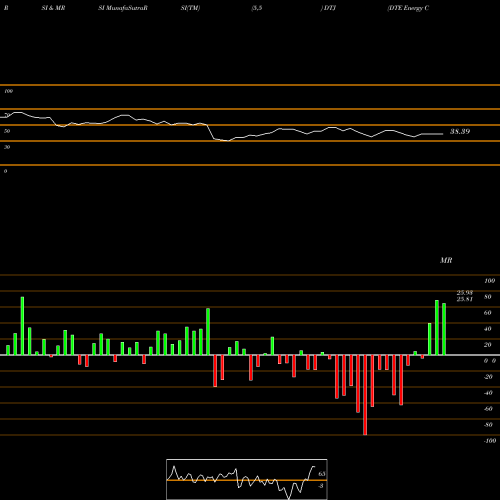The height and width of the screenshot is (500, 500).
Task: Click the '63' value in the mini chart
Action: coord(322,474)
